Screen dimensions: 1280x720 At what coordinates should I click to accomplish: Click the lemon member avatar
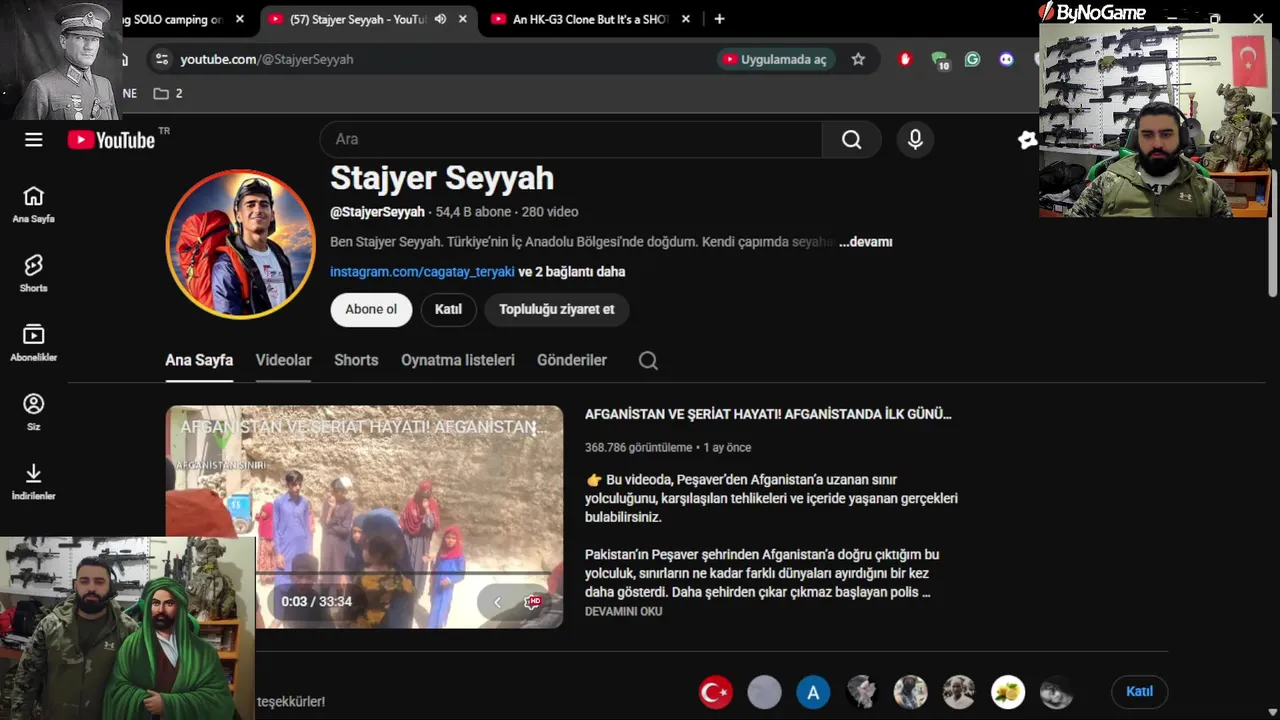click(x=1008, y=692)
